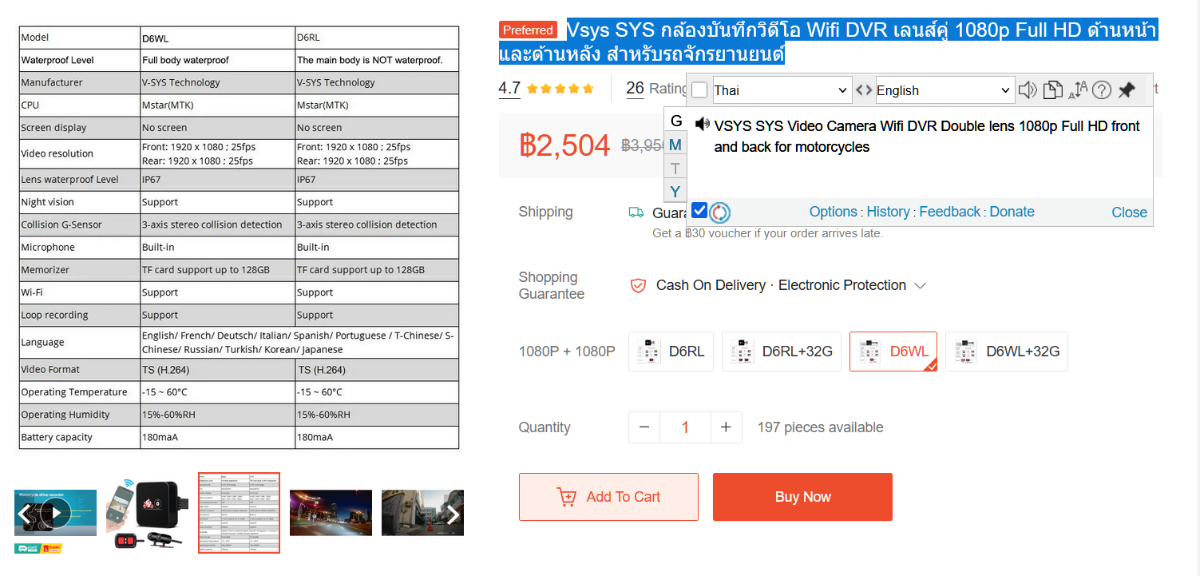Click the shield icon beside Cash On Delivery
This screenshot has width=1200, height=576.
(x=638, y=285)
